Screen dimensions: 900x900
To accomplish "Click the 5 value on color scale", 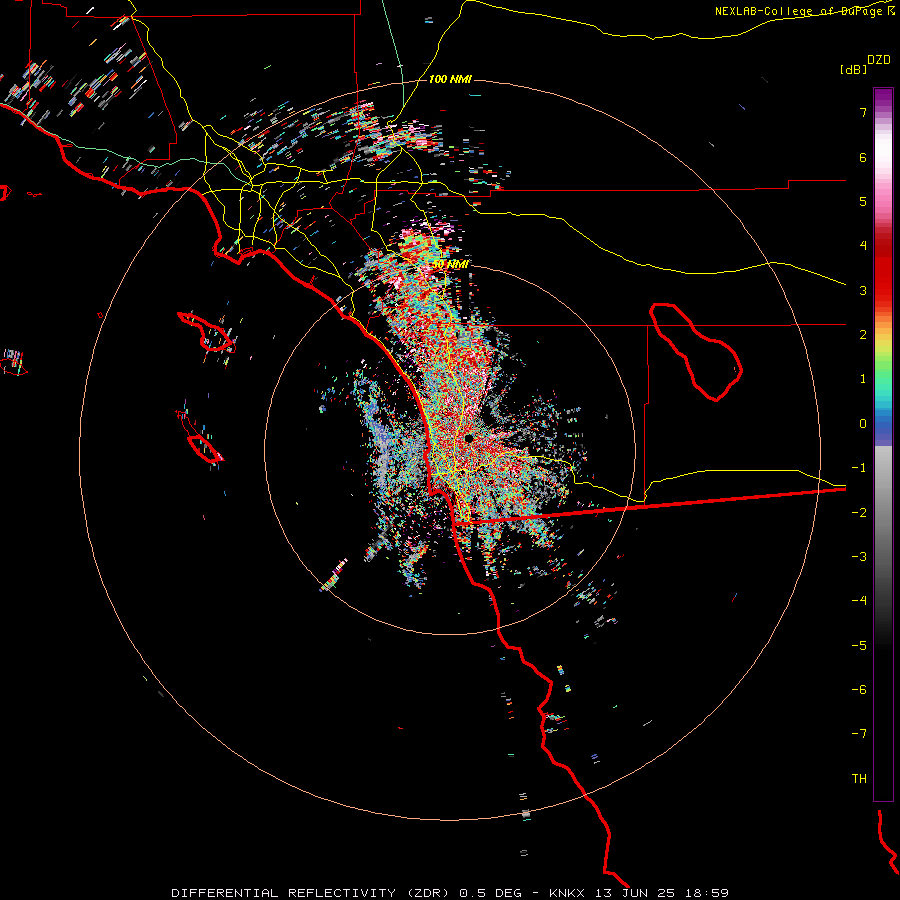I will [x=863, y=201].
